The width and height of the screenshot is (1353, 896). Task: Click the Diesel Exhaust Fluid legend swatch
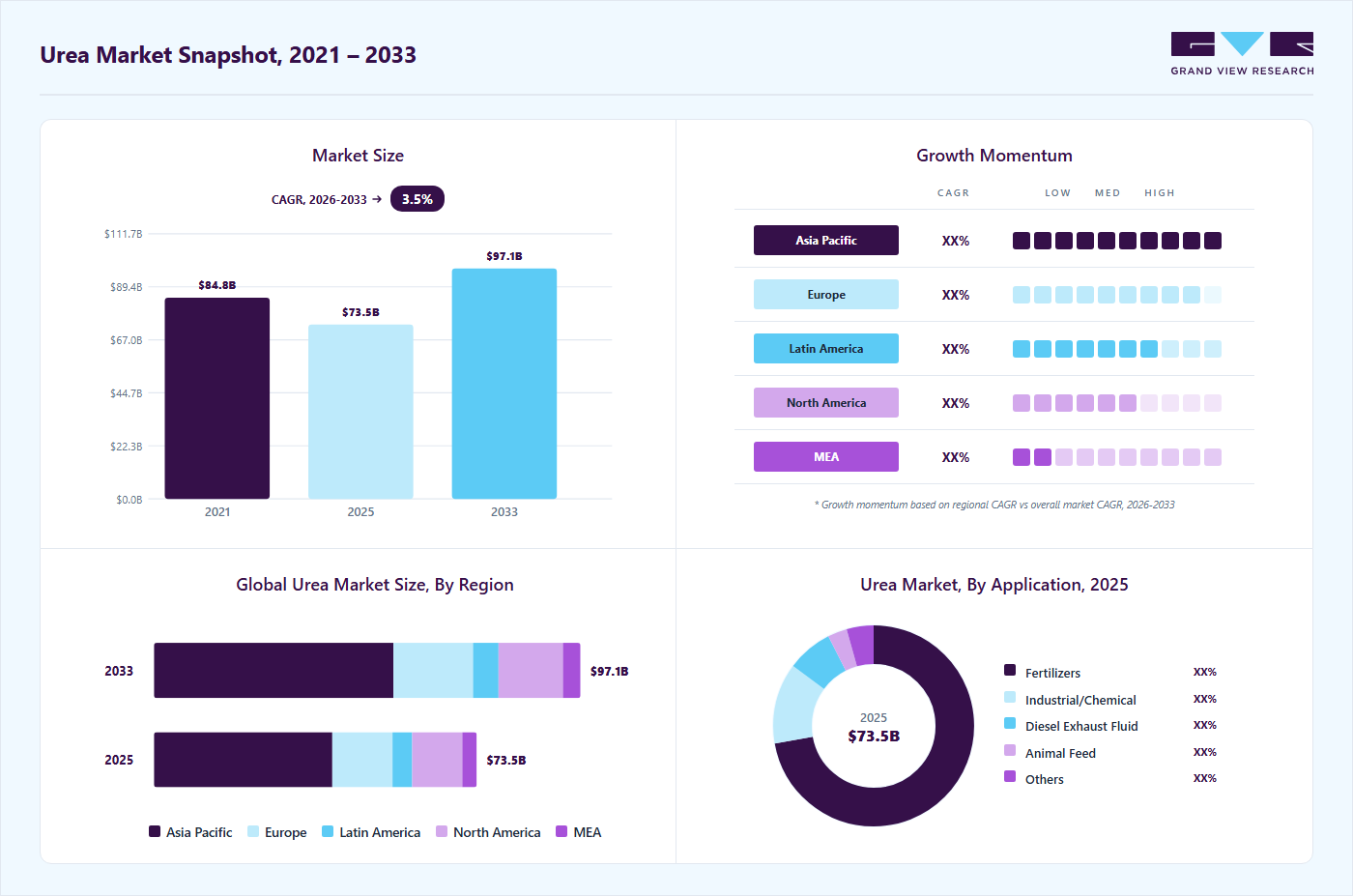pos(1010,723)
